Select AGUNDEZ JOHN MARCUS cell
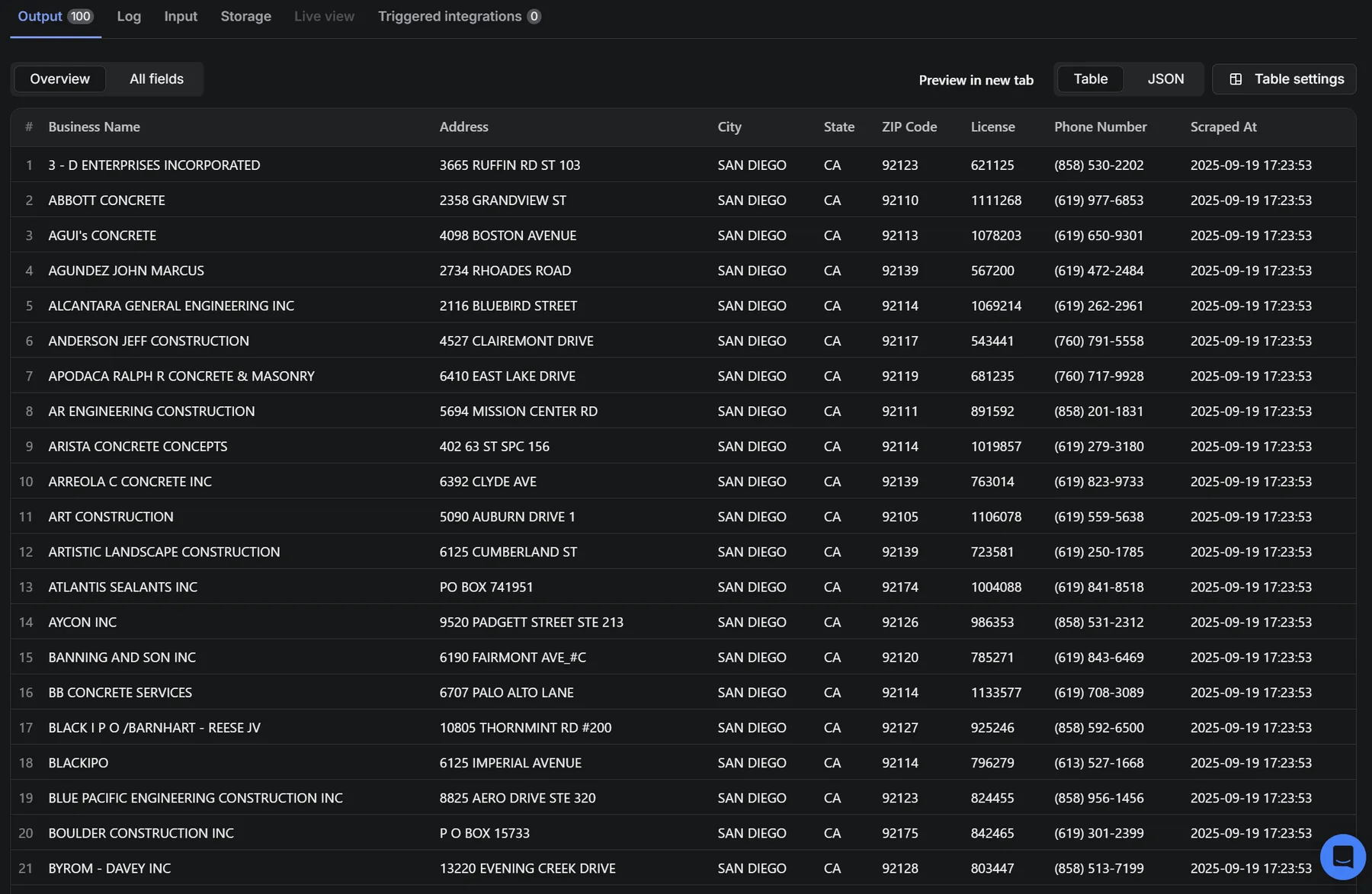Viewport: 1372px width, 894px height. point(126,271)
